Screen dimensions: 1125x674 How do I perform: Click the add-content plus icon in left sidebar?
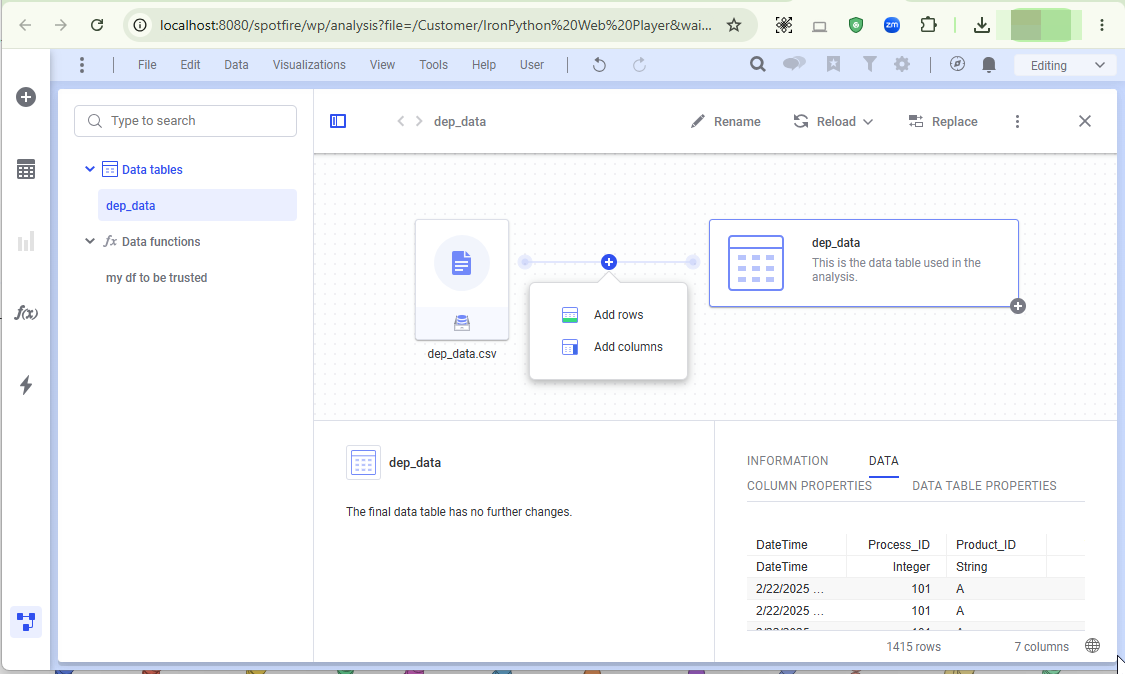[26, 97]
